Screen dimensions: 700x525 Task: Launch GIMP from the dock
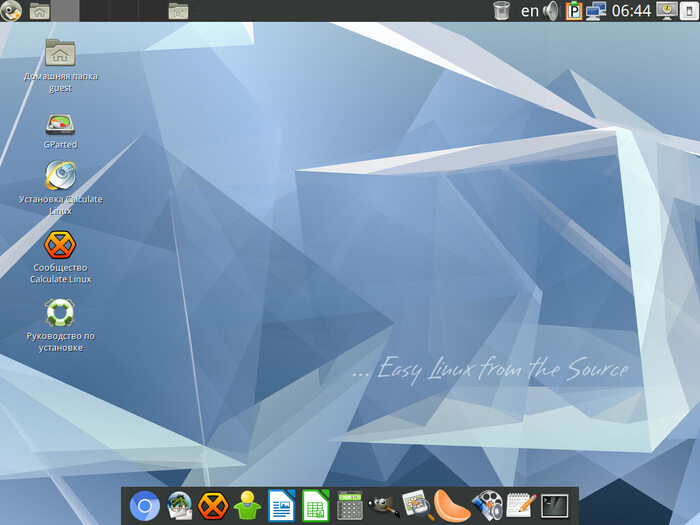pyautogui.click(x=383, y=506)
